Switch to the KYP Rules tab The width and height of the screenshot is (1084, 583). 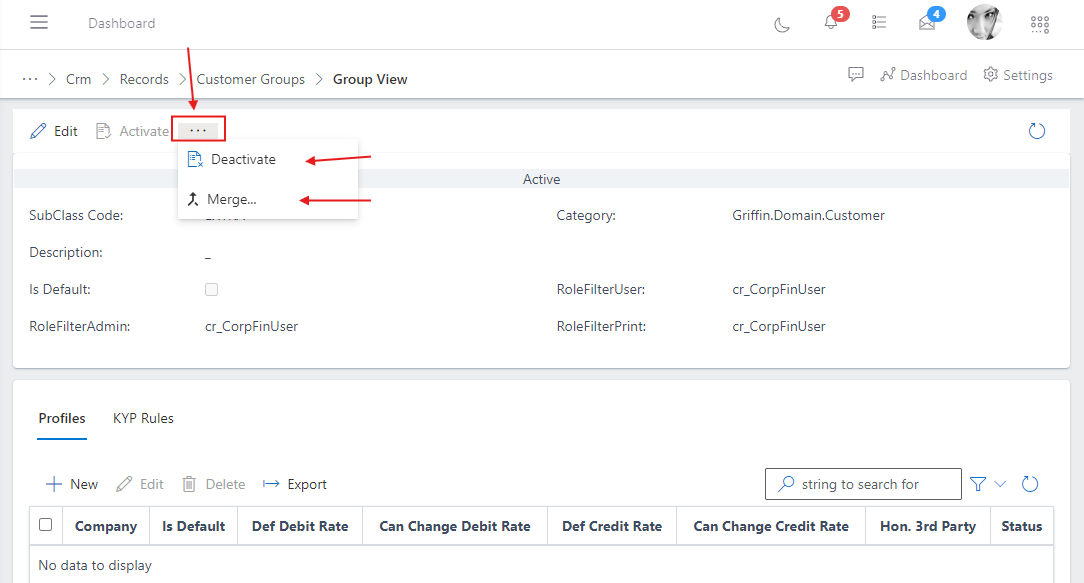(143, 418)
